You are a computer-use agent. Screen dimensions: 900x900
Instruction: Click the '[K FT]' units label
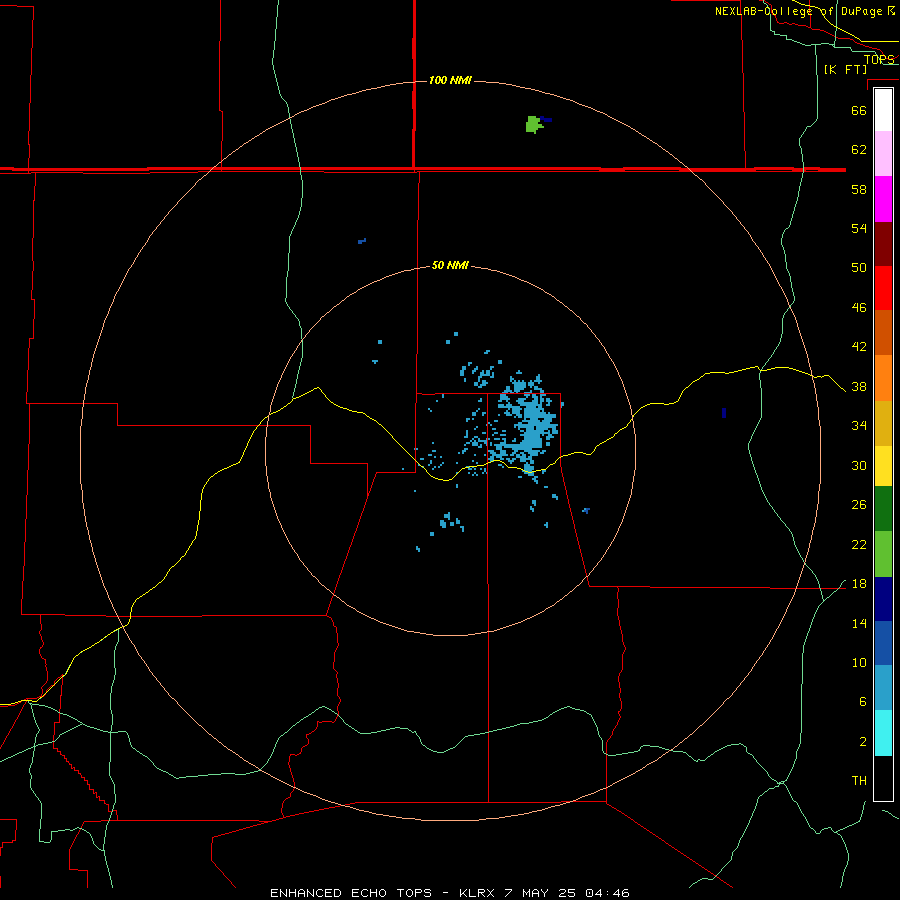(845, 69)
